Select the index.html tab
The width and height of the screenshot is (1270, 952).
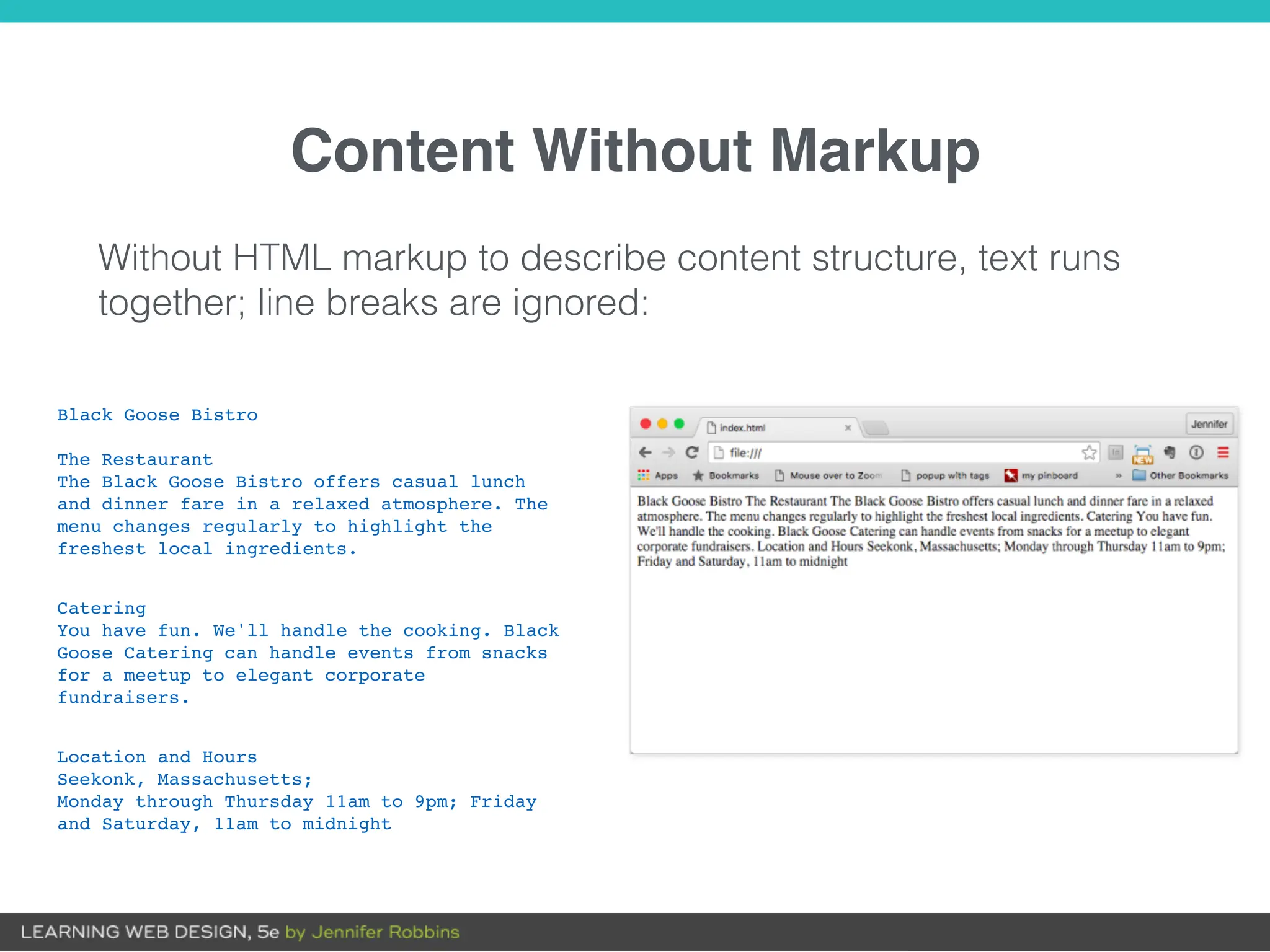click(778, 428)
